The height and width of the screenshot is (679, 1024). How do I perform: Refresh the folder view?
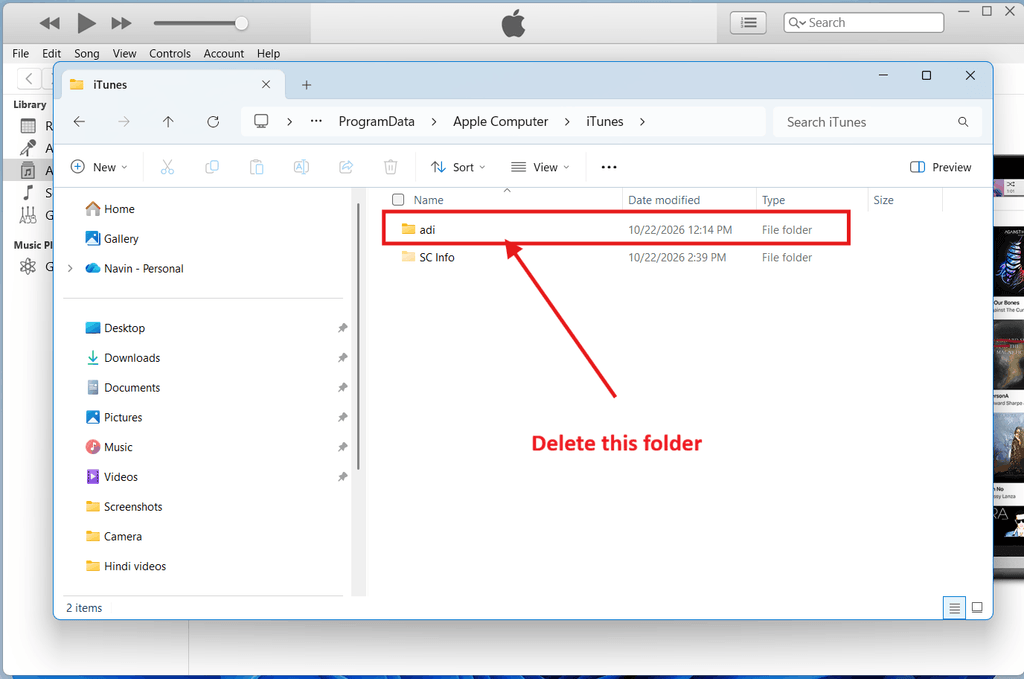tap(213, 122)
